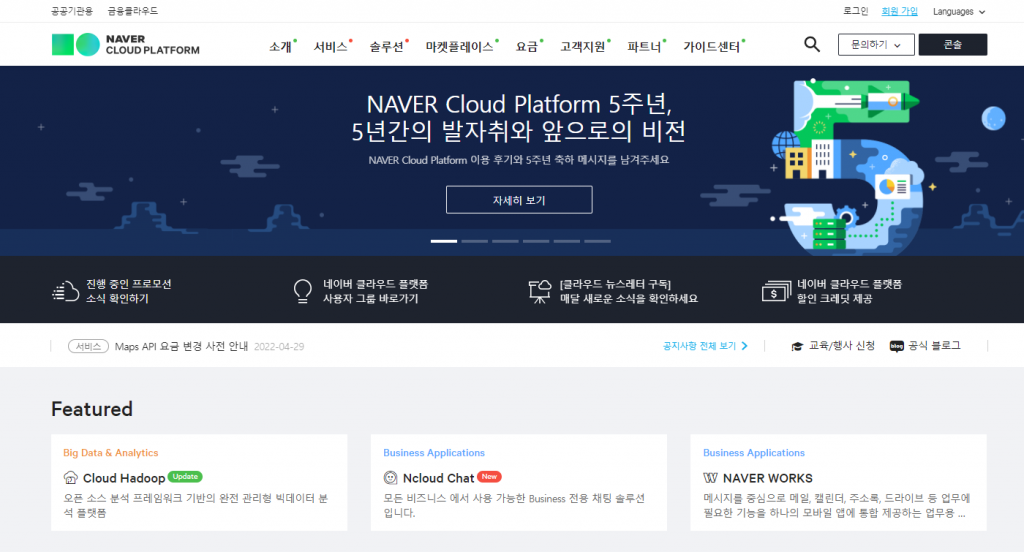This screenshot has height=552, width=1024.
Task: Click the 2022-04-29 notice date
Action: (279, 346)
